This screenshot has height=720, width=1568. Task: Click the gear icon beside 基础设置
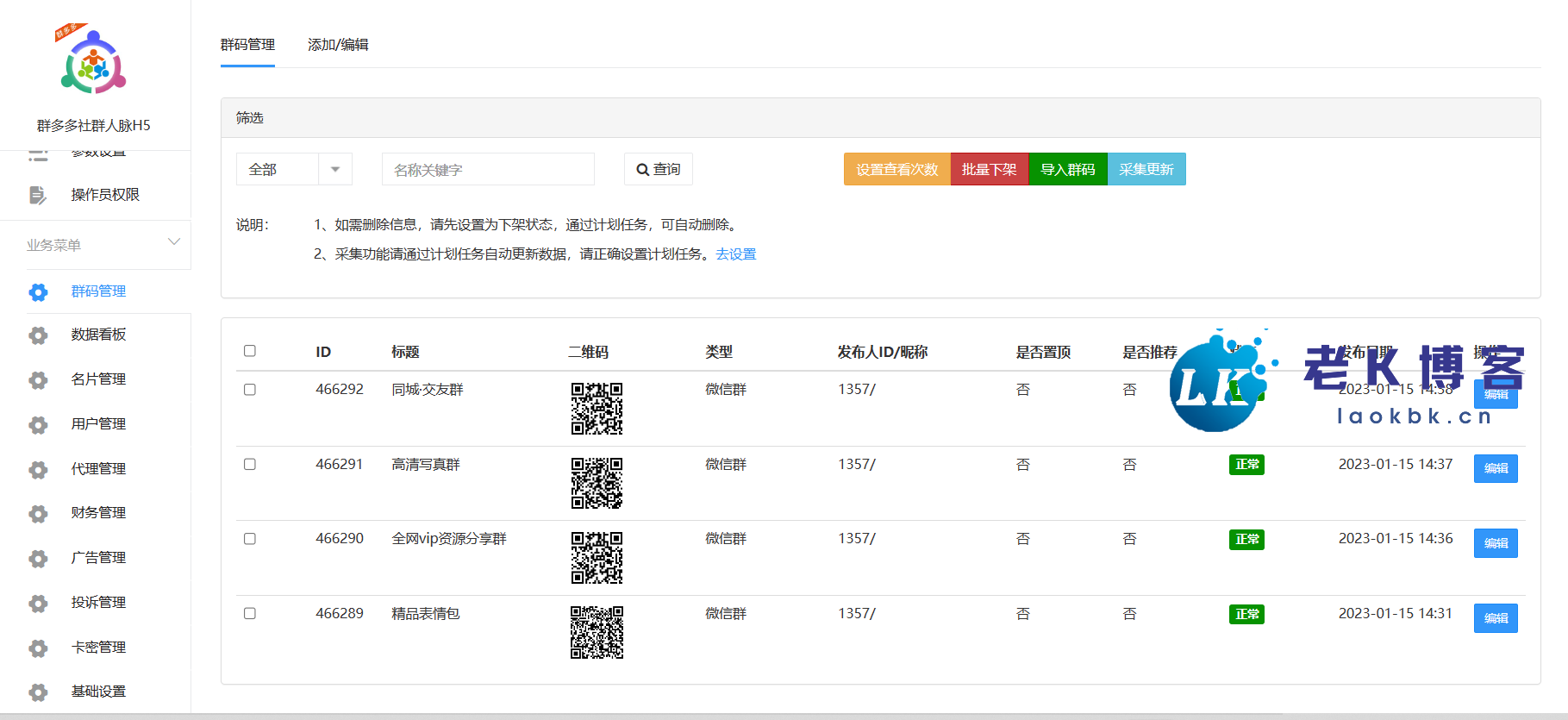(x=38, y=692)
